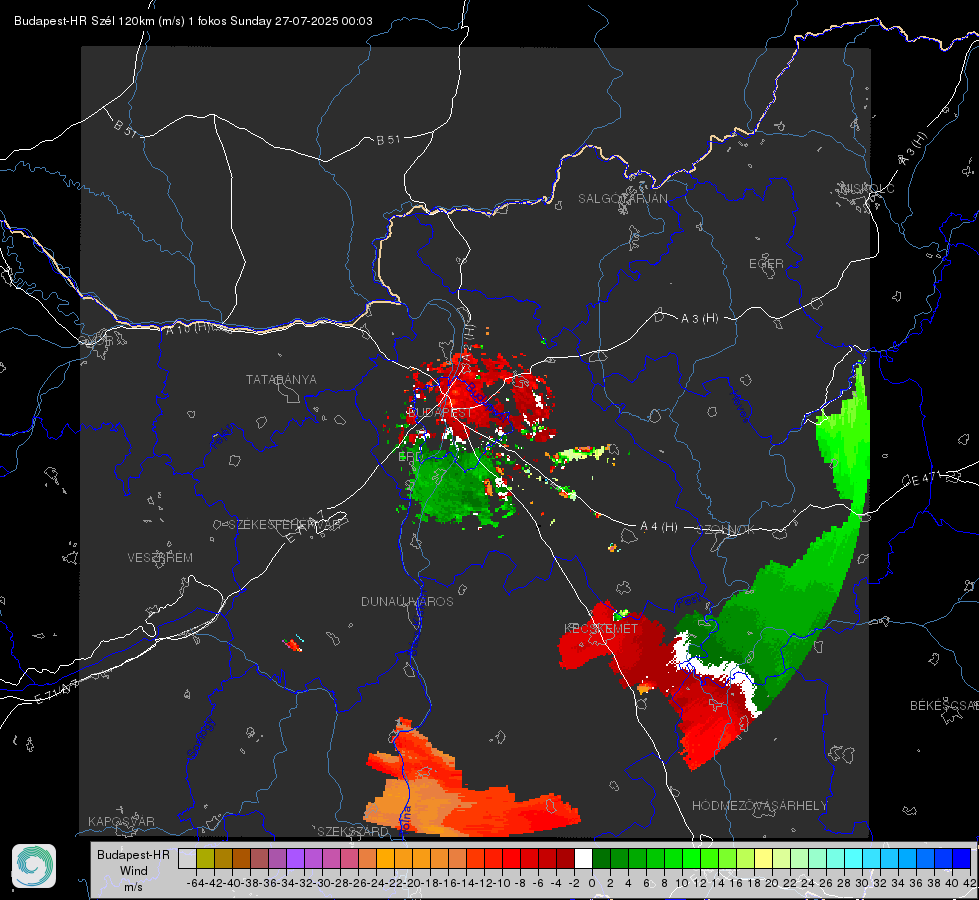Image resolution: width=979 pixels, height=900 pixels.
Task: Click the -30 legend value
Action: point(322,883)
